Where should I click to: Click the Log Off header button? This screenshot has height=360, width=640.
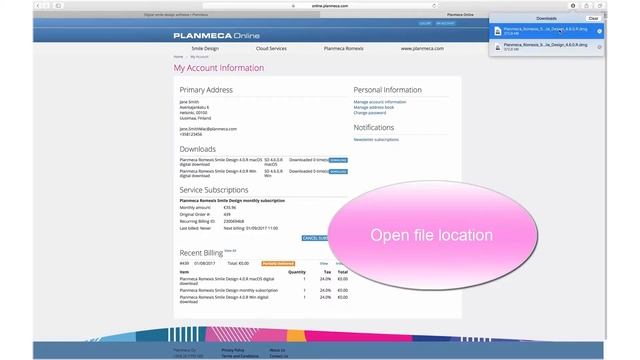point(425,23)
